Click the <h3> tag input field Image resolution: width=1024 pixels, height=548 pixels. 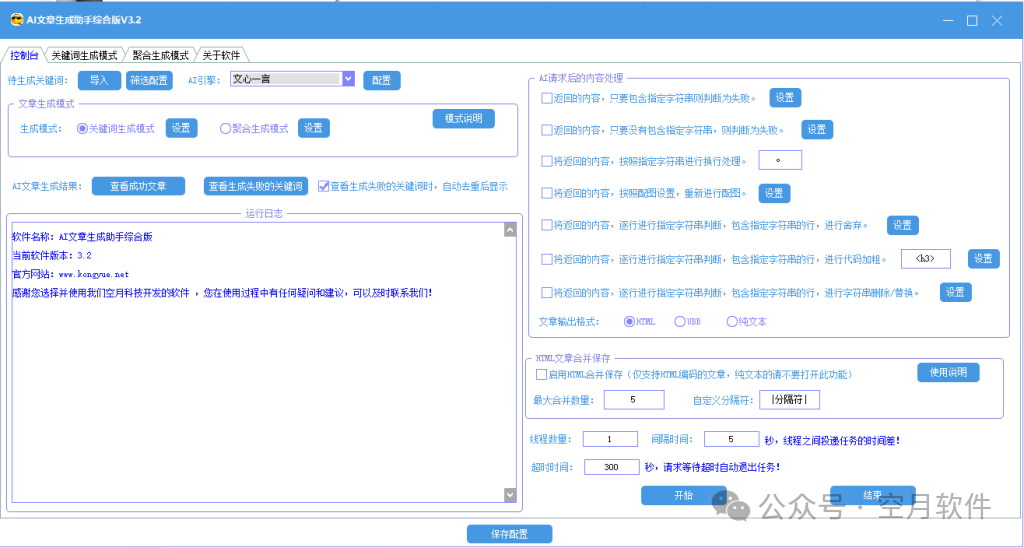pos(925,259)
